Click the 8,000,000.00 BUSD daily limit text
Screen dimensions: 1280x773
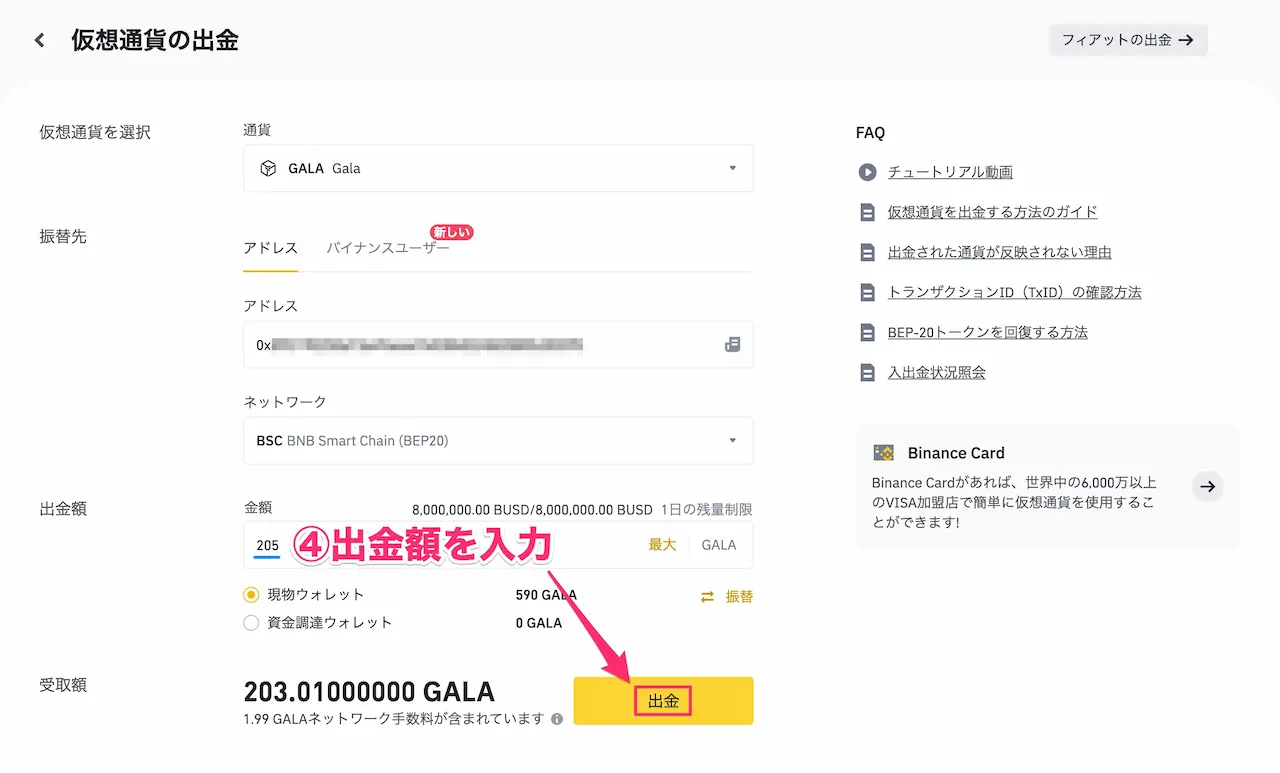(532, 510)
